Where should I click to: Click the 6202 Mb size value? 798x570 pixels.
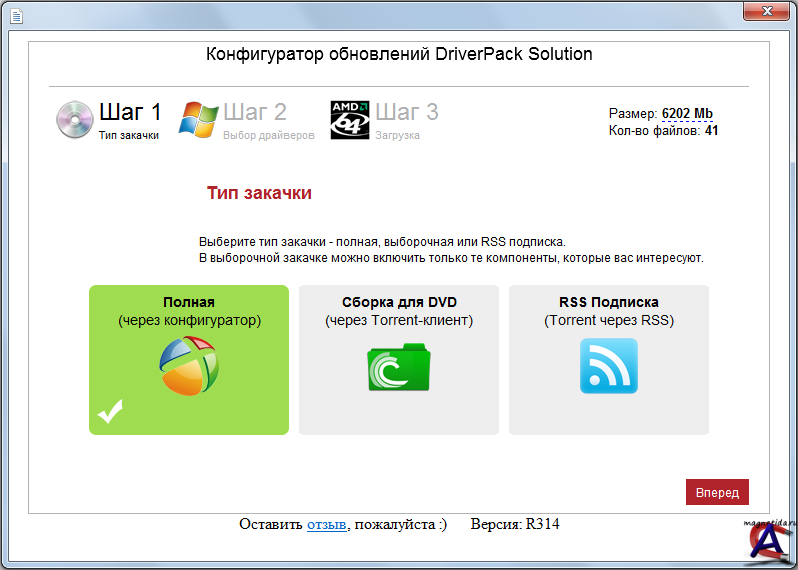pyautogui.click(x=687, y=114)
